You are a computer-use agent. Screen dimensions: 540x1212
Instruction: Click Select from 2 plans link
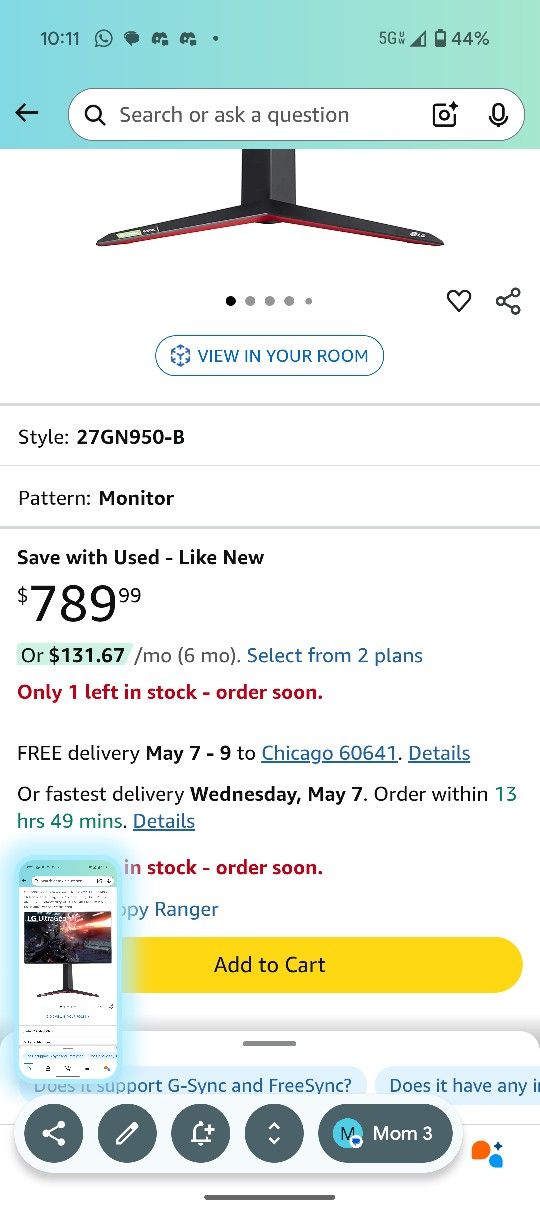[x=335, y=655]
